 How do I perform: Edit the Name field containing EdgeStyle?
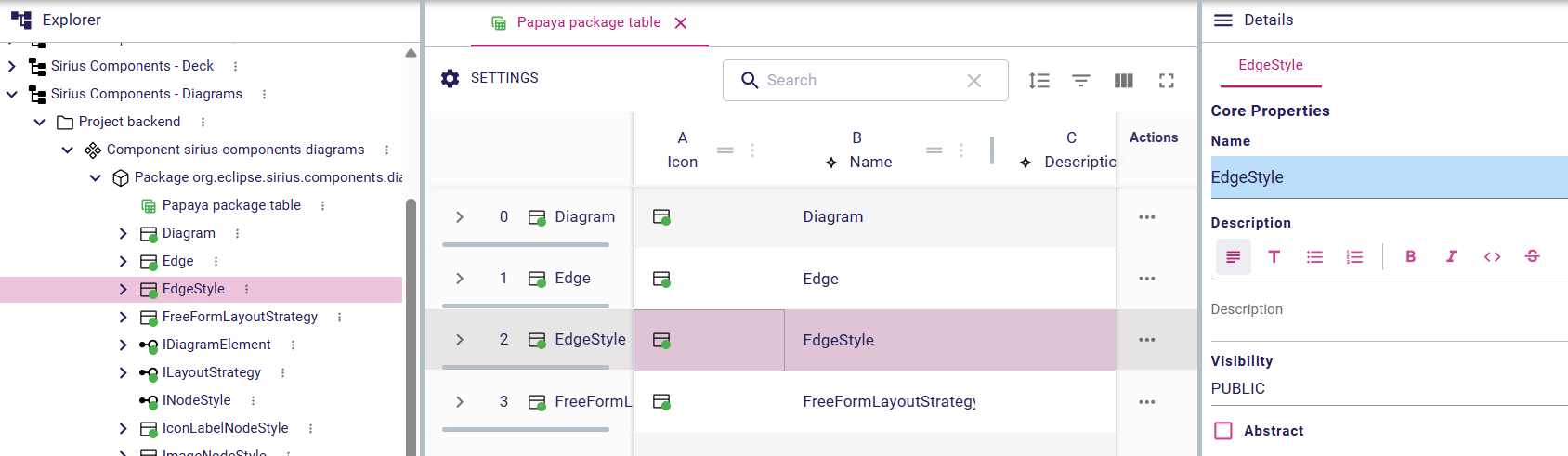tap(1390, 177)
